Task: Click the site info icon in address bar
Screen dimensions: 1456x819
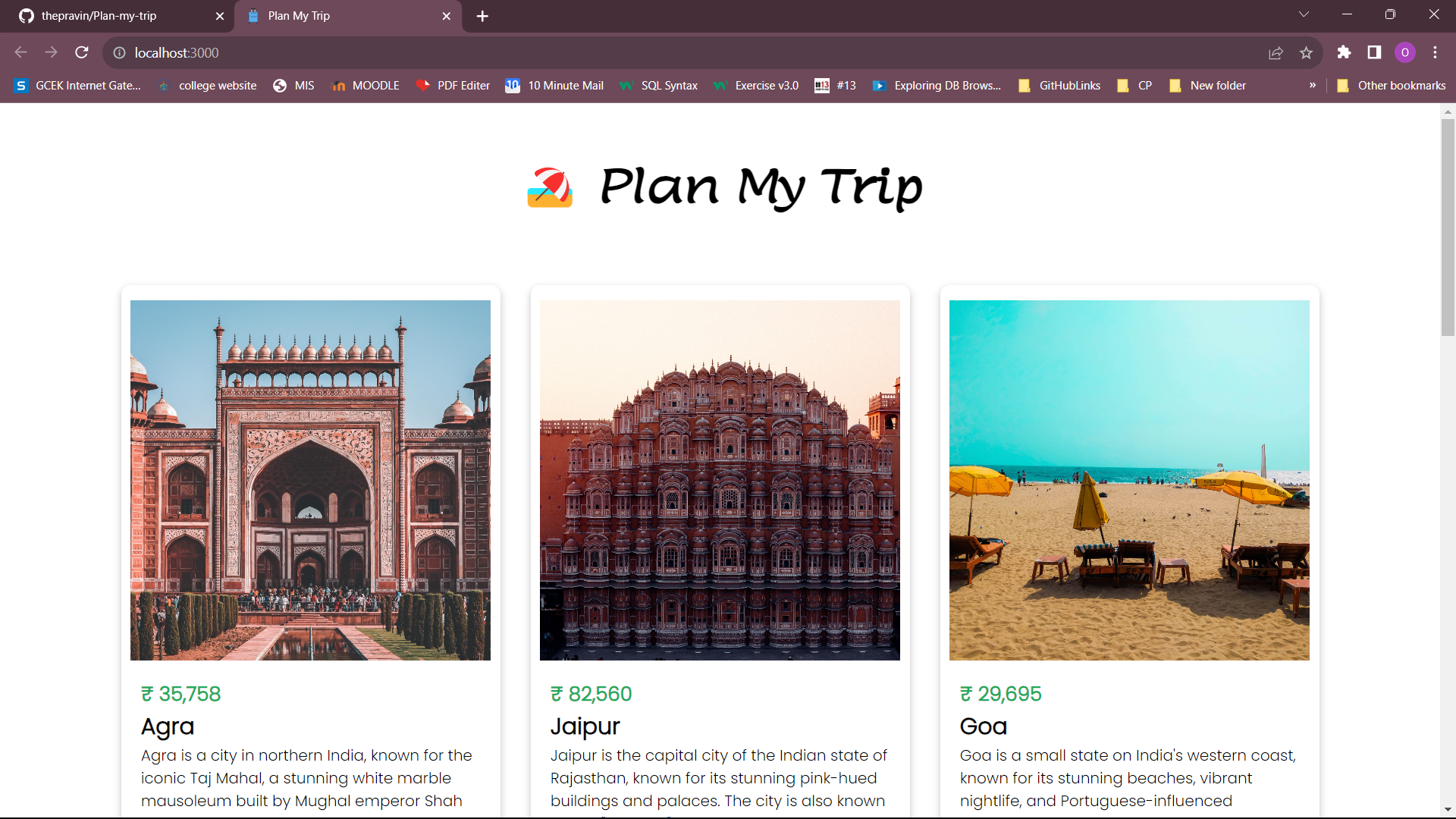Action: pos(119,52)
